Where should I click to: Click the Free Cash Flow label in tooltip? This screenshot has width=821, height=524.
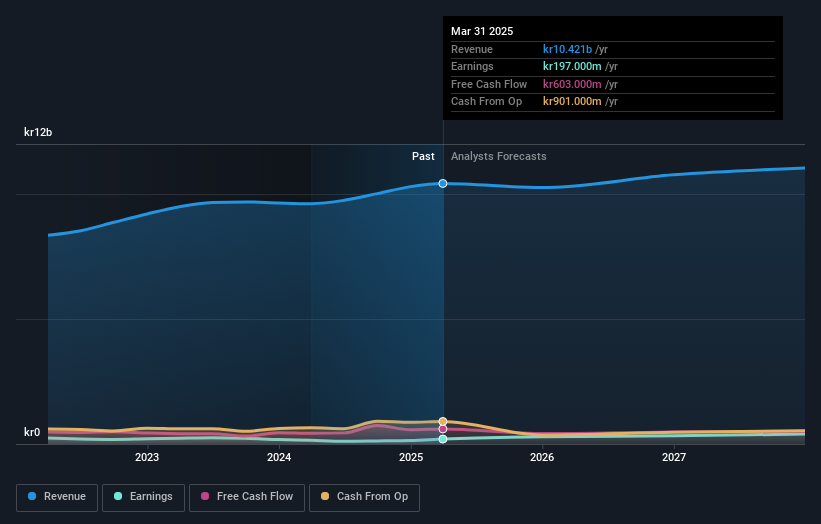click(489, 84)
